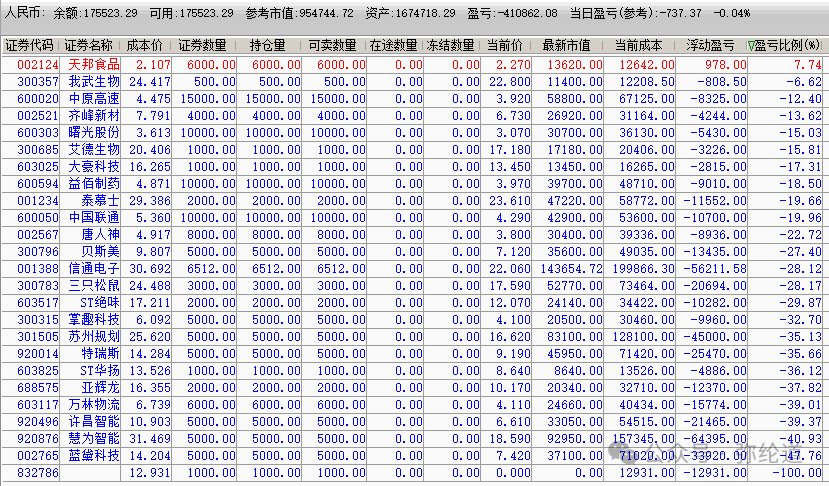Select the 许昌智能 row

[412, 421]
